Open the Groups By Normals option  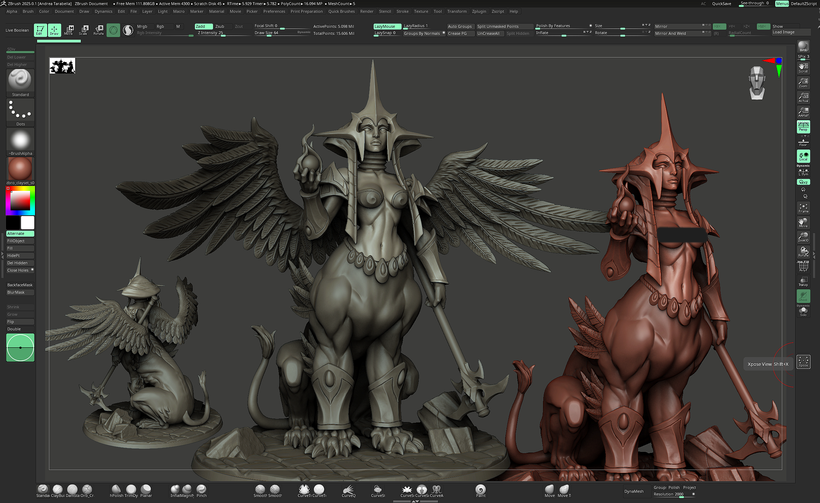[420, 33]
